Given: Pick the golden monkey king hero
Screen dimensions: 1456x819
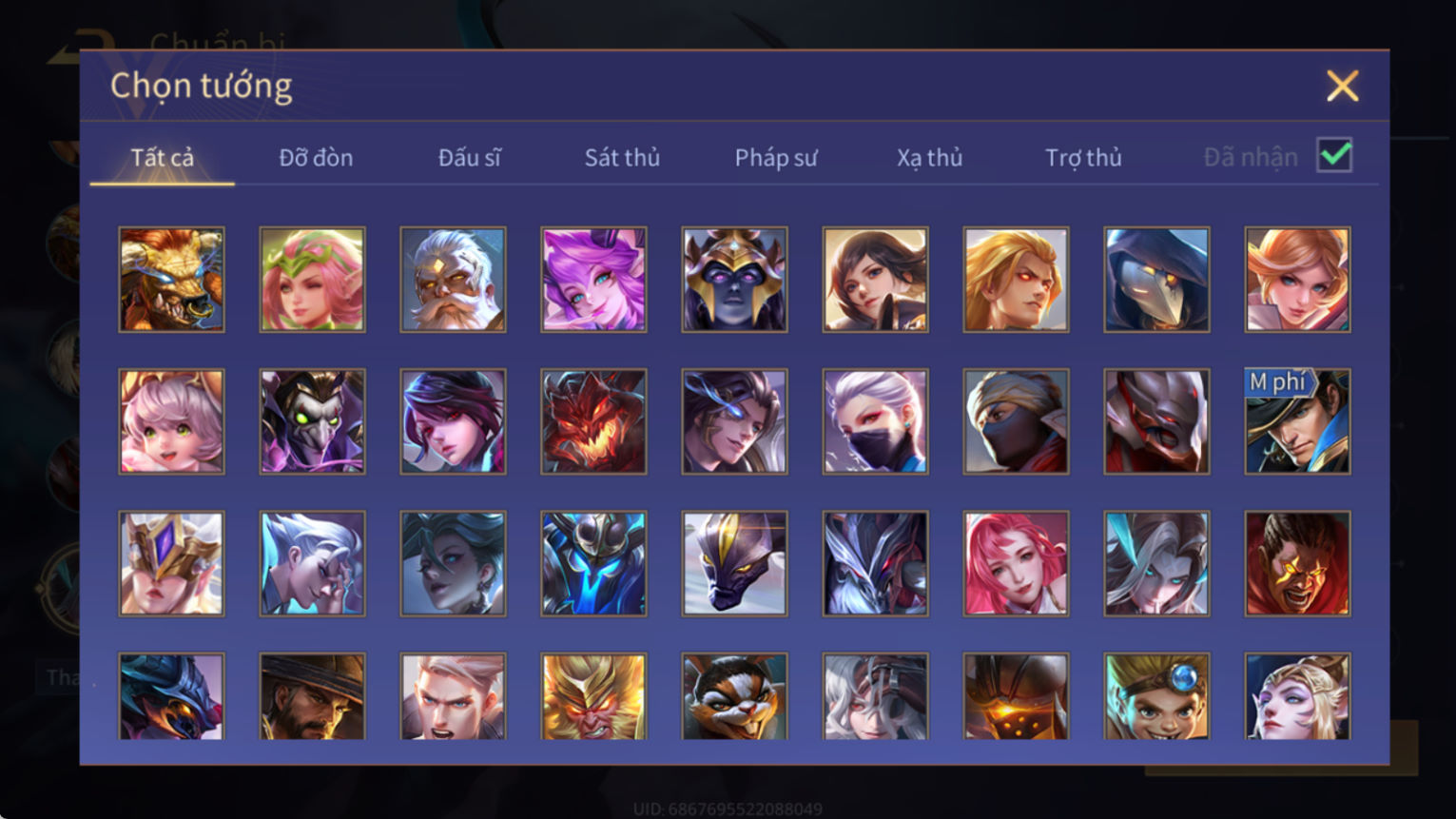Looking at the screenshot, I should coord(593,696).
